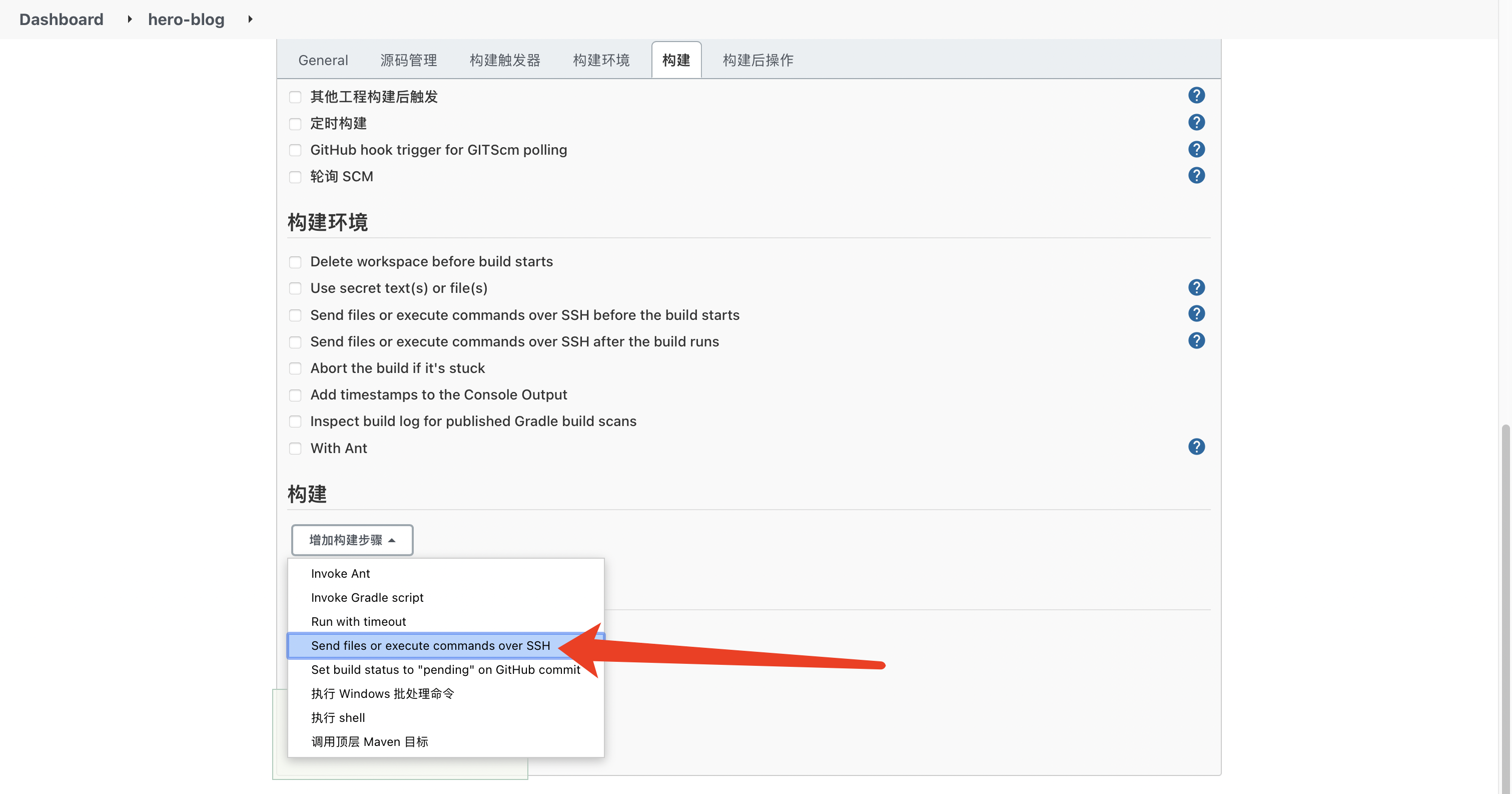
Task: Open help for 轮询 SCM question mark
Action: (x=1197, y=175)
